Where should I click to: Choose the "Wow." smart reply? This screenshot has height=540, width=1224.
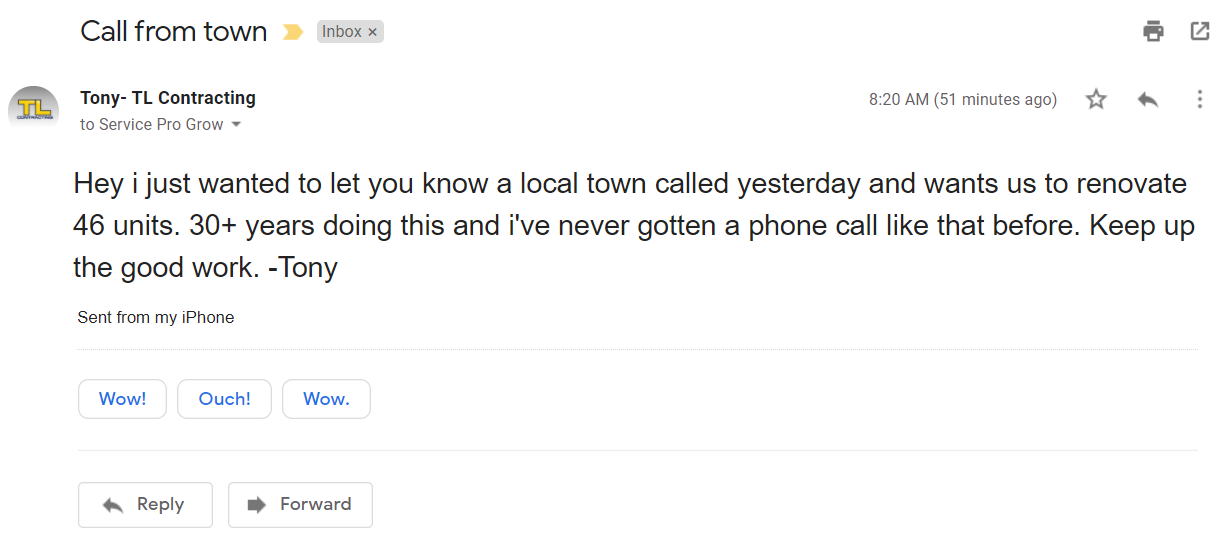click(x=326, y=399)
